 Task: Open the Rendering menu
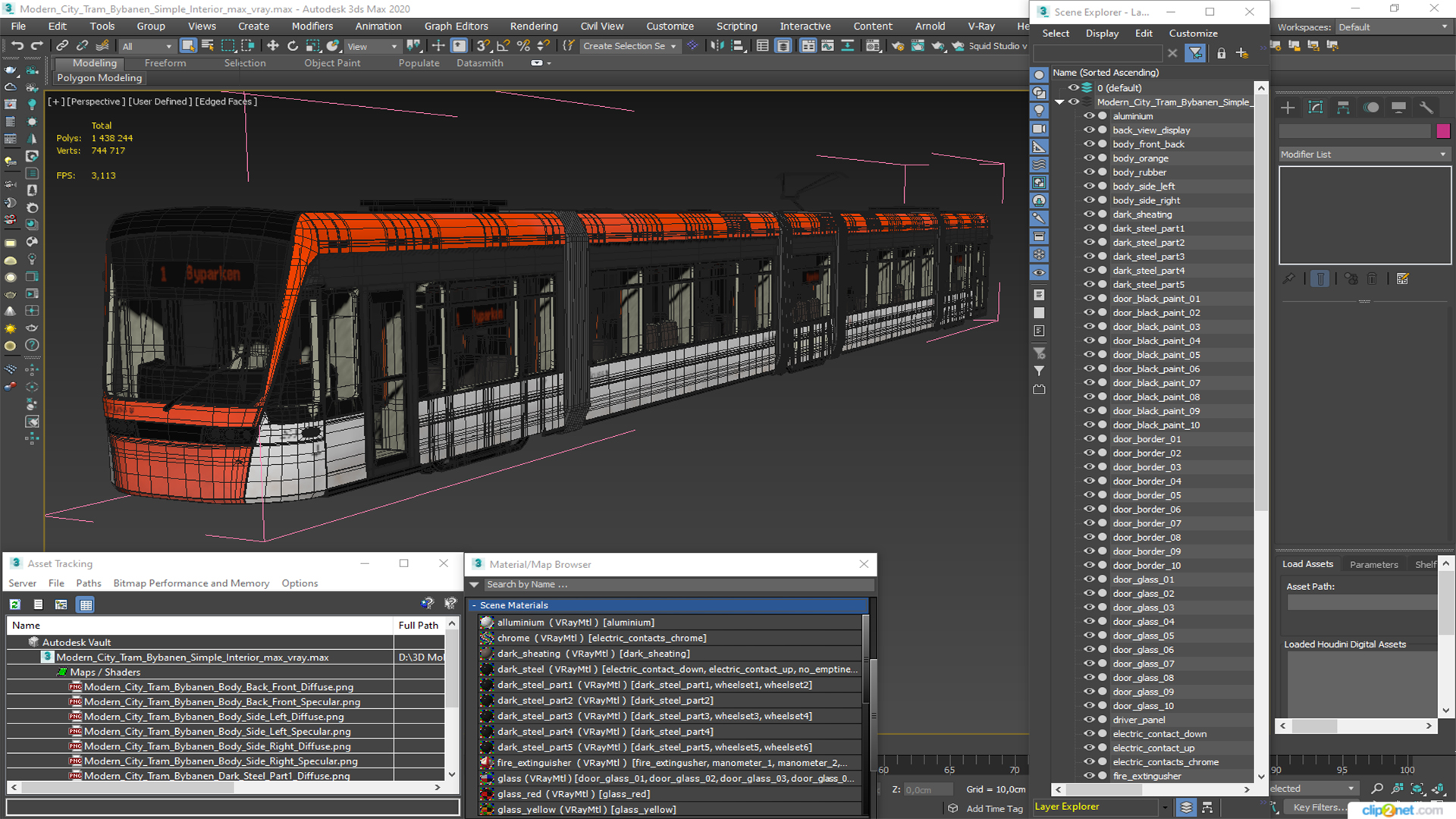(x=533, y=26)
